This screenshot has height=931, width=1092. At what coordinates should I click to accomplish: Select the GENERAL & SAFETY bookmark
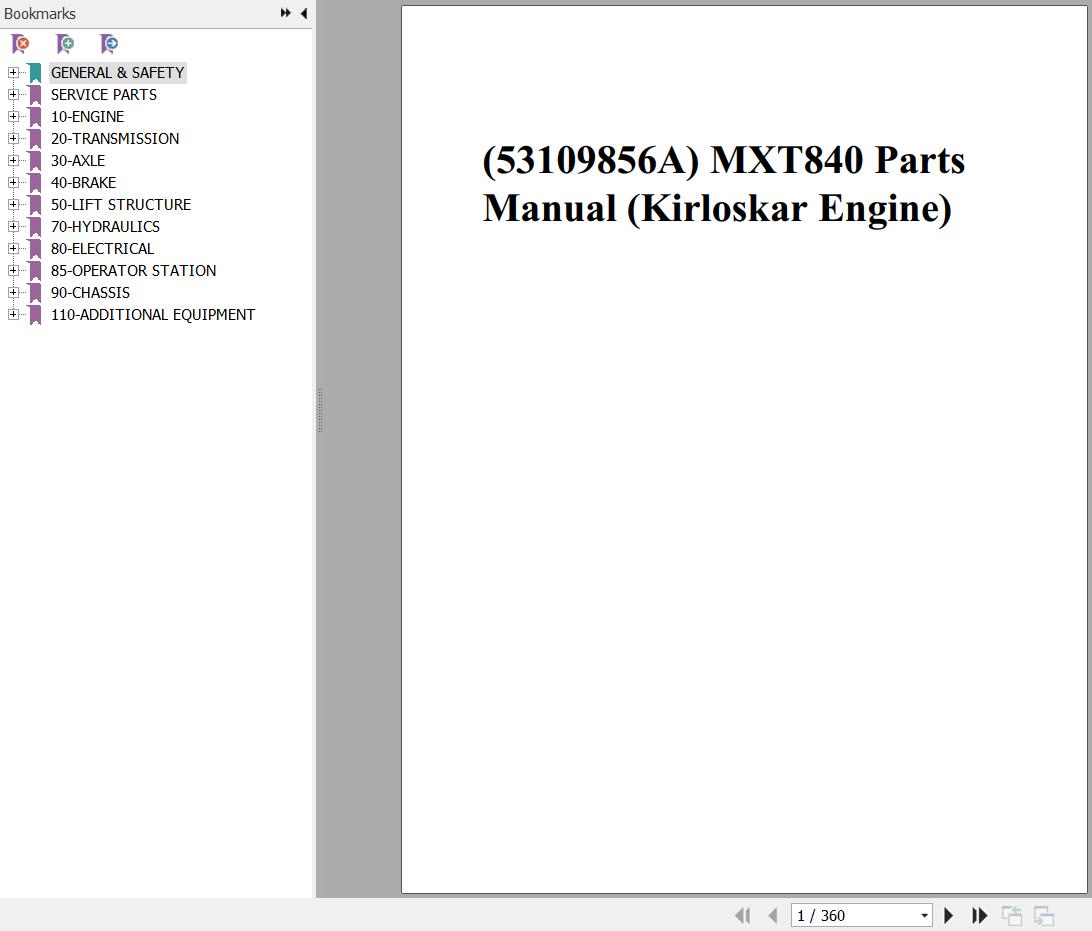(x=118, y=72)
